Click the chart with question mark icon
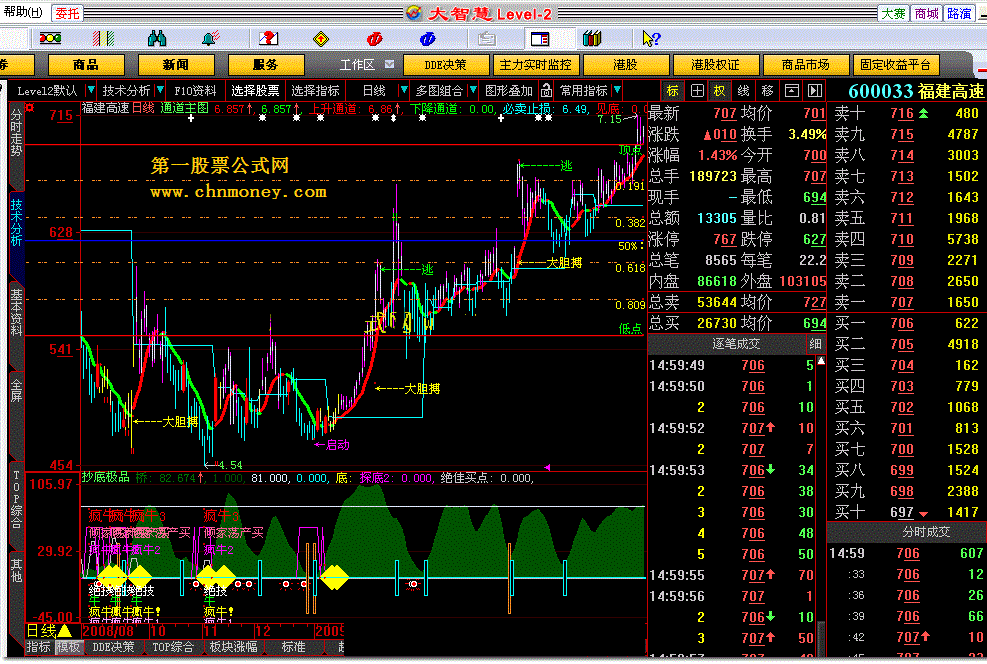The height and width of the screenshot is (664, 987). coord(269,39)
